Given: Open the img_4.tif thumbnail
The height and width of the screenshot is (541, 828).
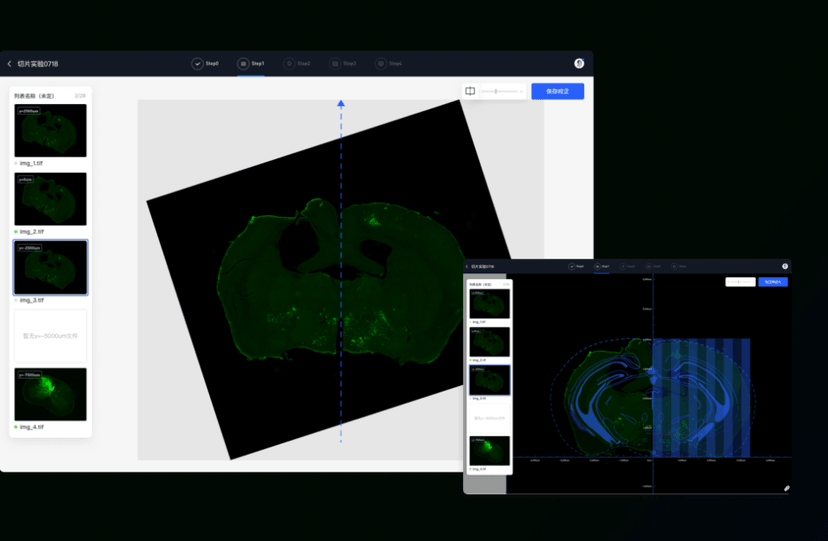Looking at the screenshot, I should (50, 394).
